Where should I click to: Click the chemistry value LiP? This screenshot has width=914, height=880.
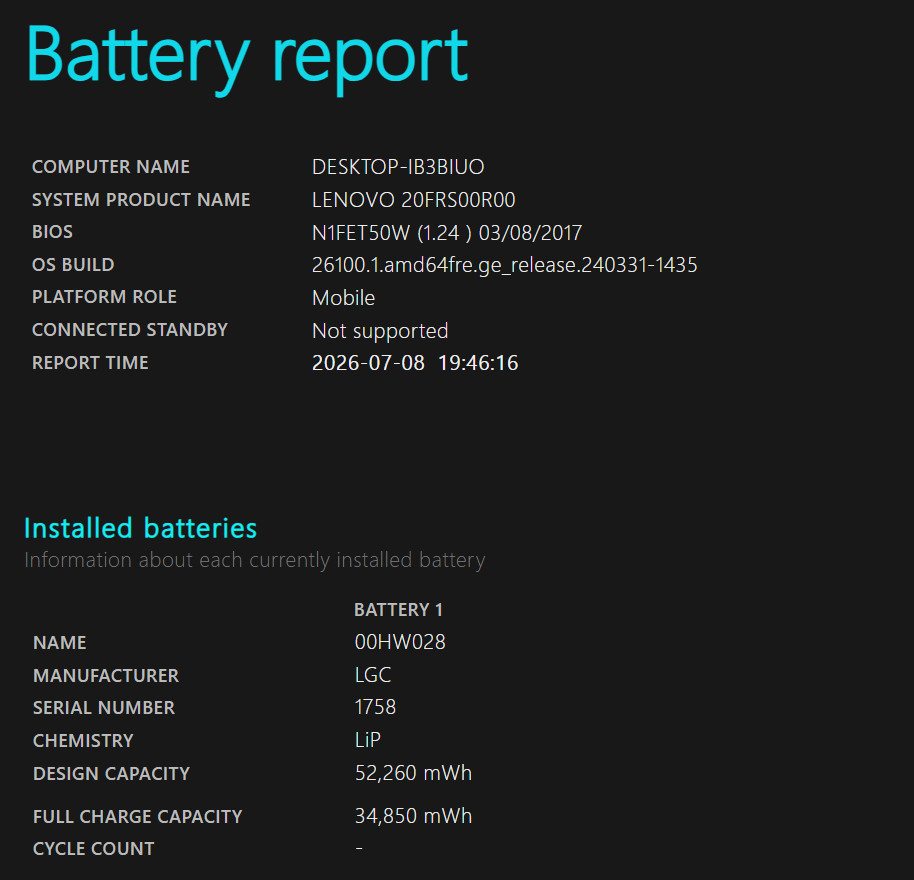[x=368, y=740]
